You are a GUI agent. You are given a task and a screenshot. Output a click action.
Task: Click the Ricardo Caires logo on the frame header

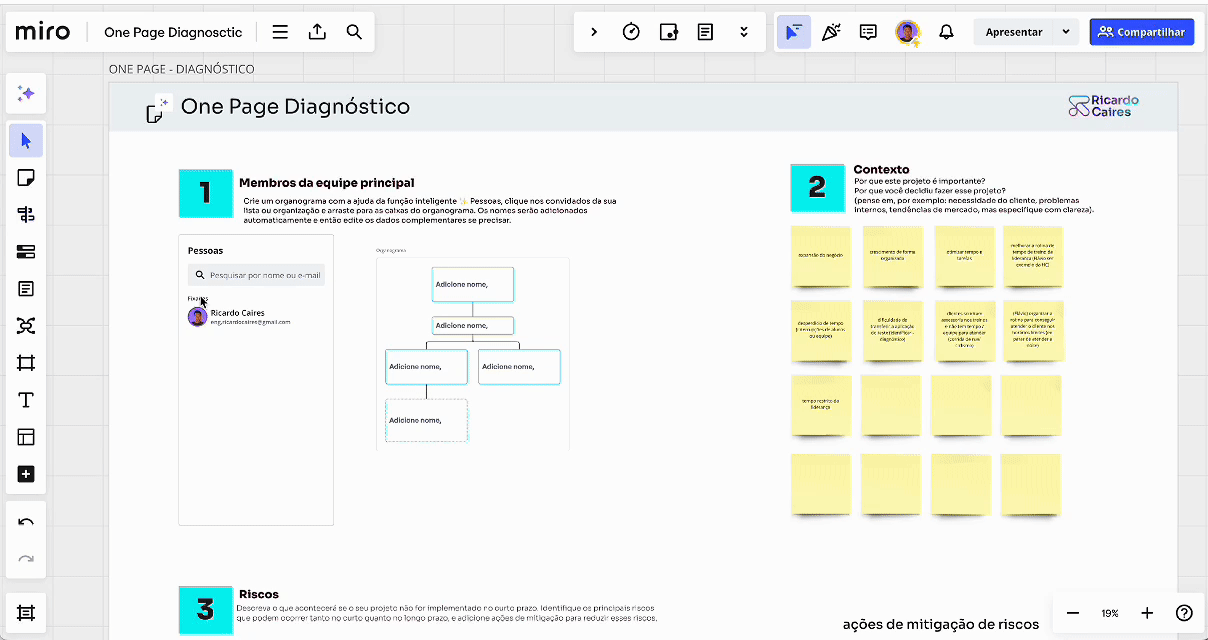point(1103,106)
